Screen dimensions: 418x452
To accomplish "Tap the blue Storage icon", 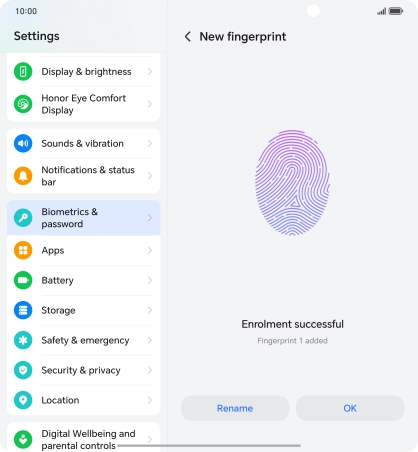I will (23, 310).
